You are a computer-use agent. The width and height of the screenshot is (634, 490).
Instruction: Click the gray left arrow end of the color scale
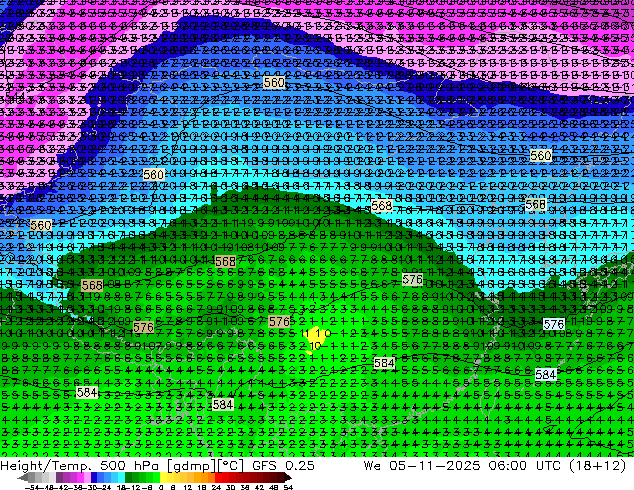[x=22, y=477]
